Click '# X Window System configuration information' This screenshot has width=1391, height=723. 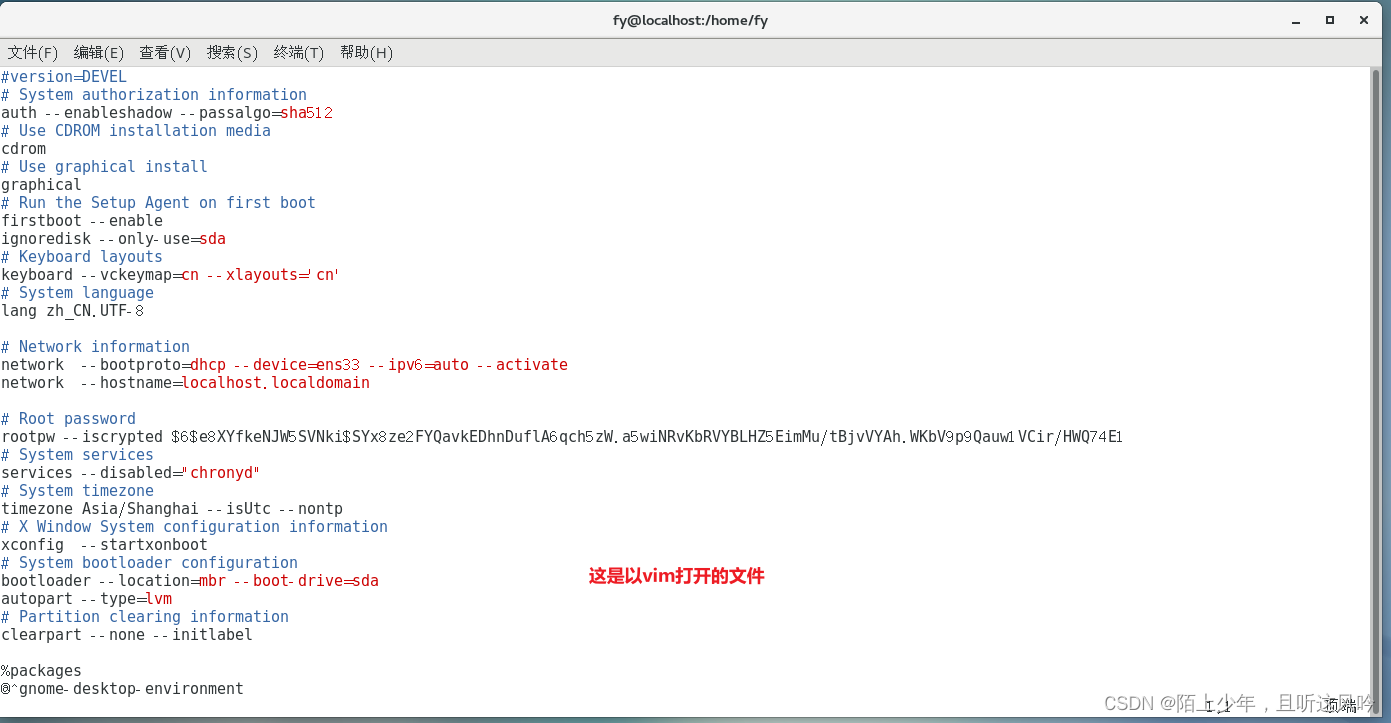pyautogui.click(x=194, y=527)
